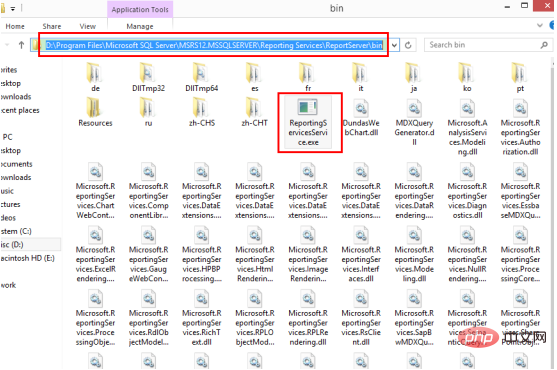Open the Share ribbon tab

[52, 26]
